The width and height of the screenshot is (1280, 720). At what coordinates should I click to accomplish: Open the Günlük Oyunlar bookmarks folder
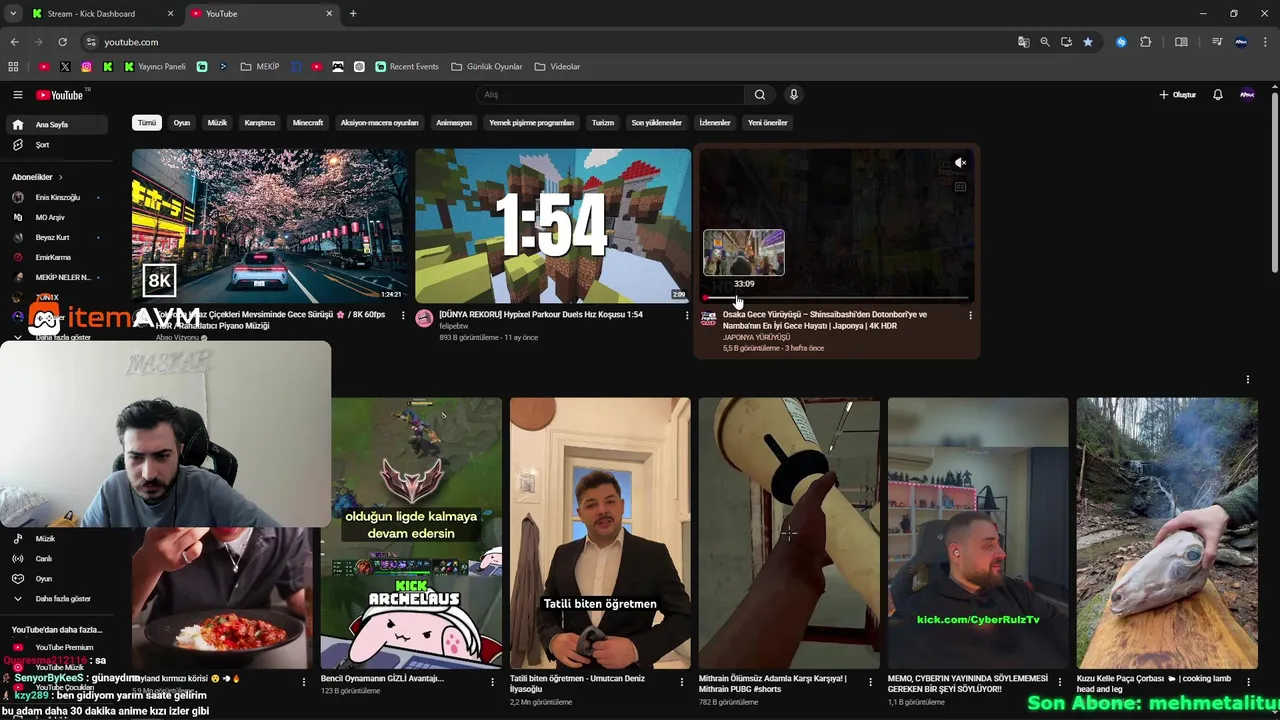[487, 67]
